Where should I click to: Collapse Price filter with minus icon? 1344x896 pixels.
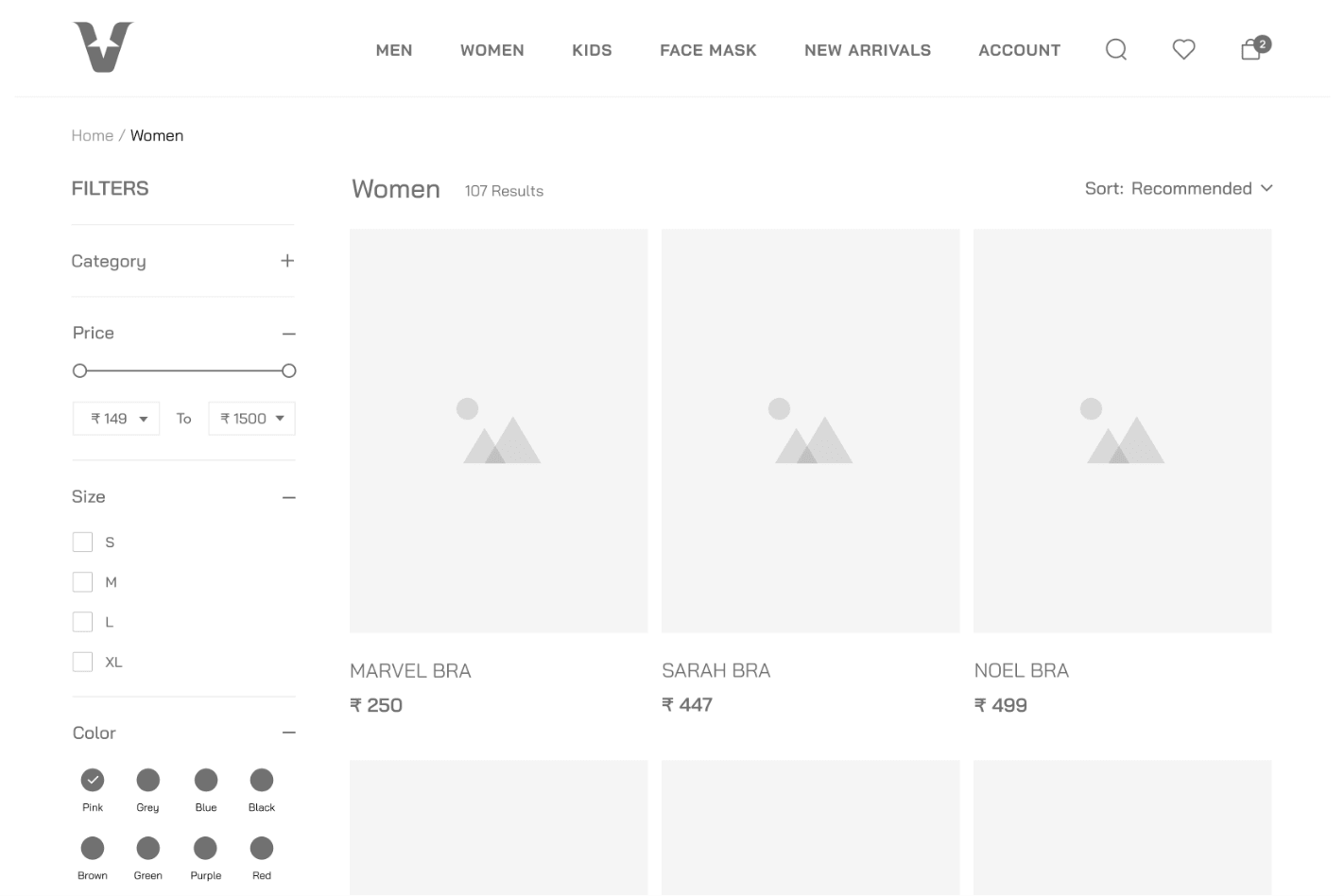tap(288, 334)
